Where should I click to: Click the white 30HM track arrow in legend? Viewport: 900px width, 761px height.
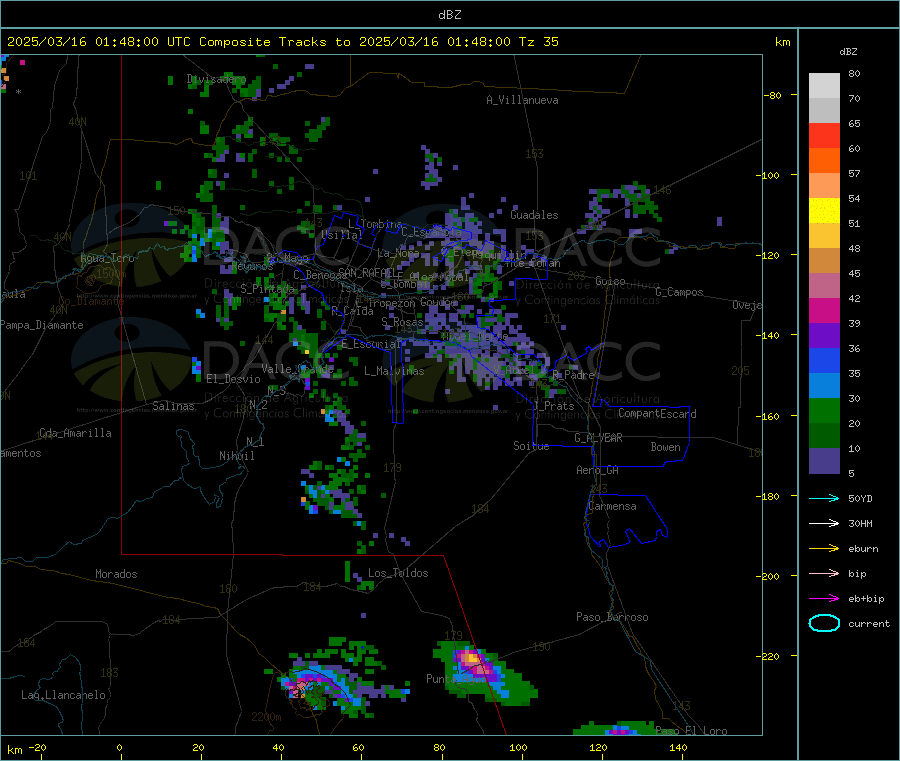pyautogui.click(x=824, y=523)
